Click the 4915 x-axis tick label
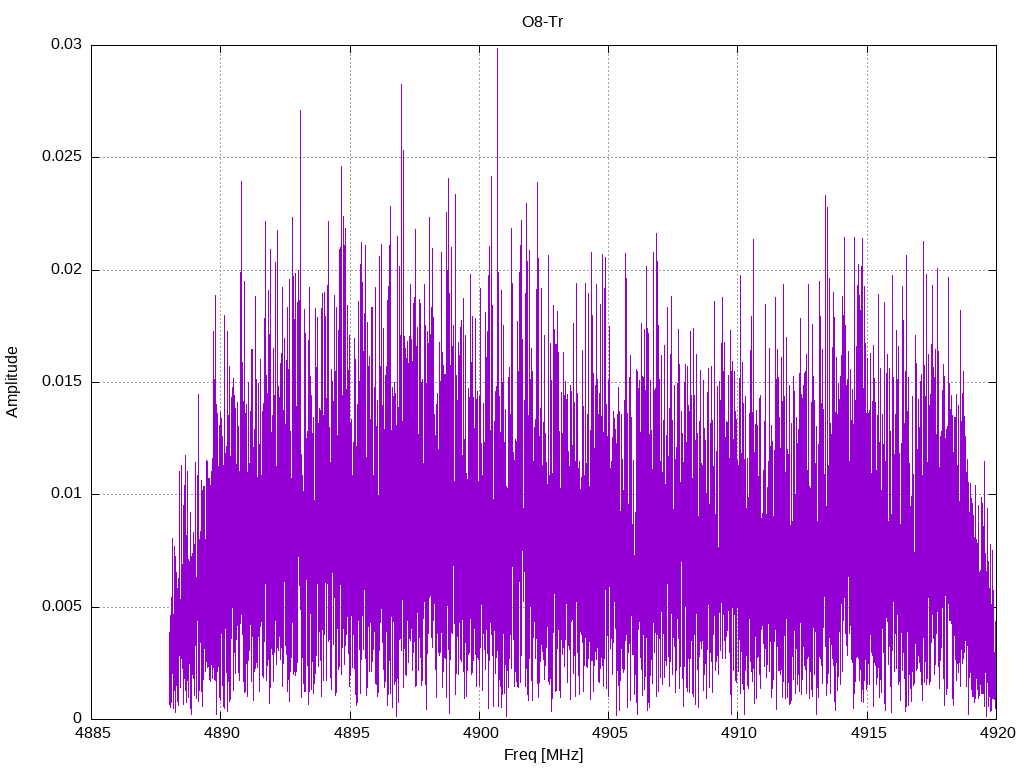 pos(868,733)
